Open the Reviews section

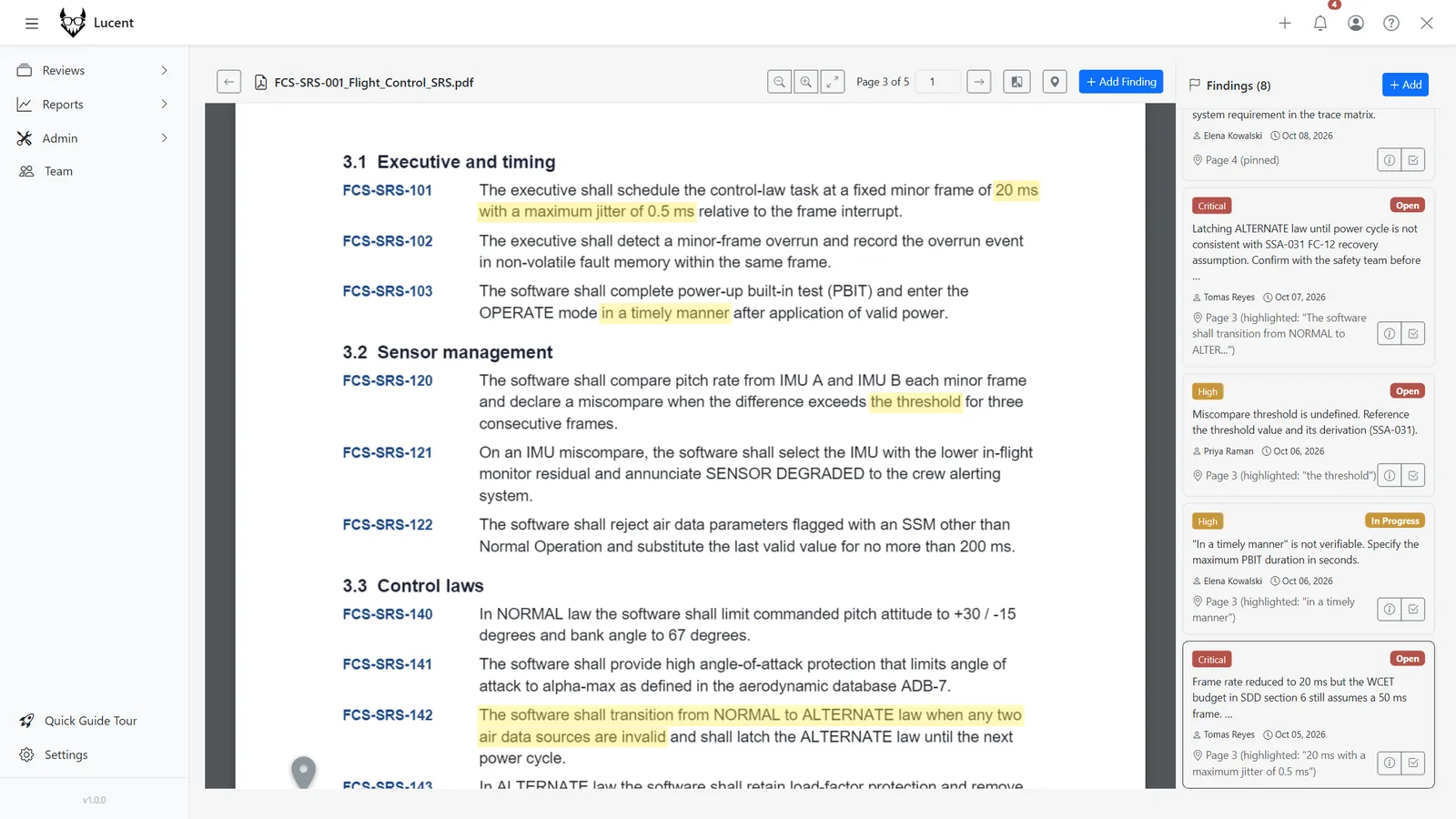pos(94,70)
